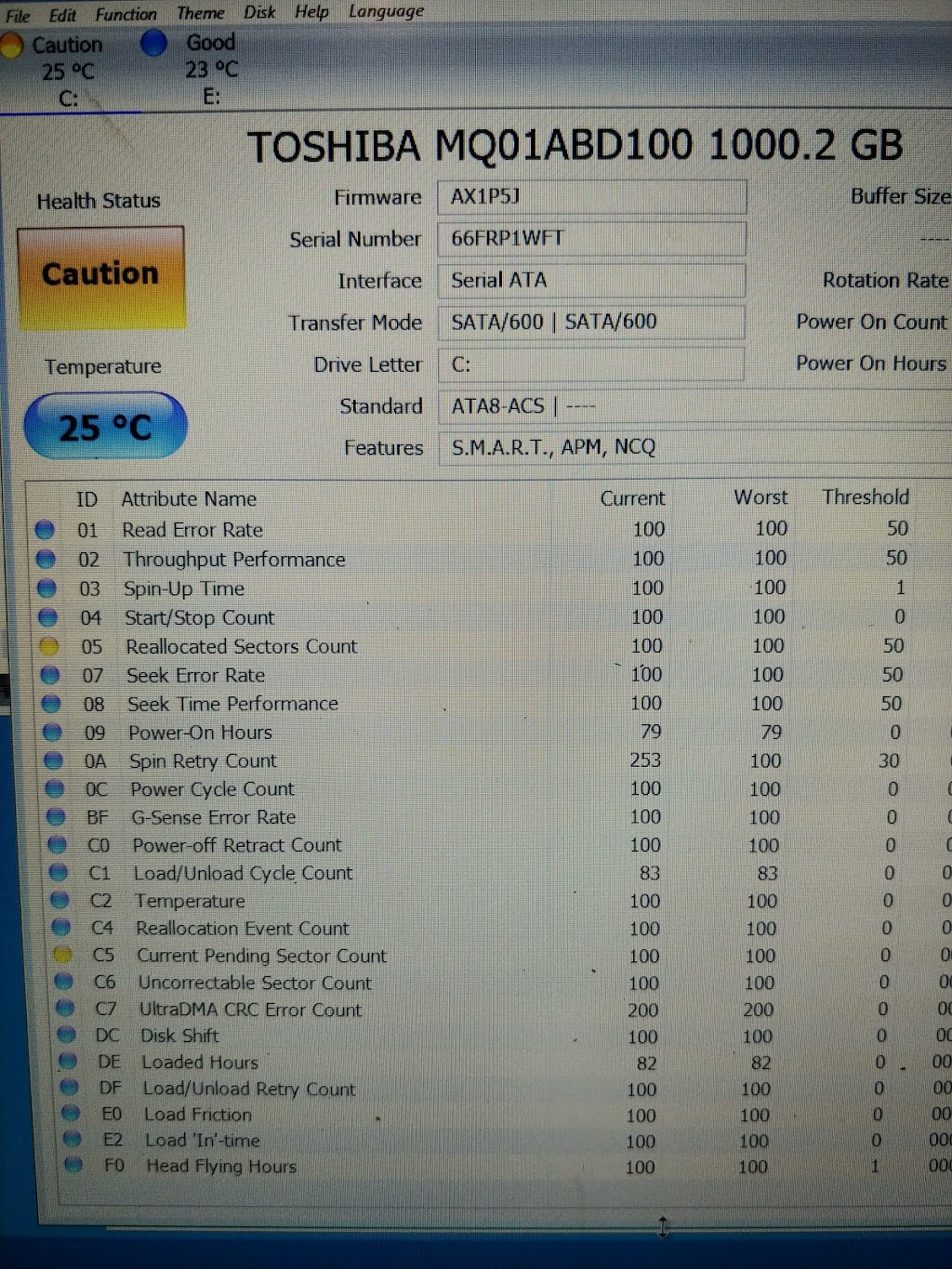
Task: Click blue status dot for Seek Time Performance
Action: tap(51, 704)
